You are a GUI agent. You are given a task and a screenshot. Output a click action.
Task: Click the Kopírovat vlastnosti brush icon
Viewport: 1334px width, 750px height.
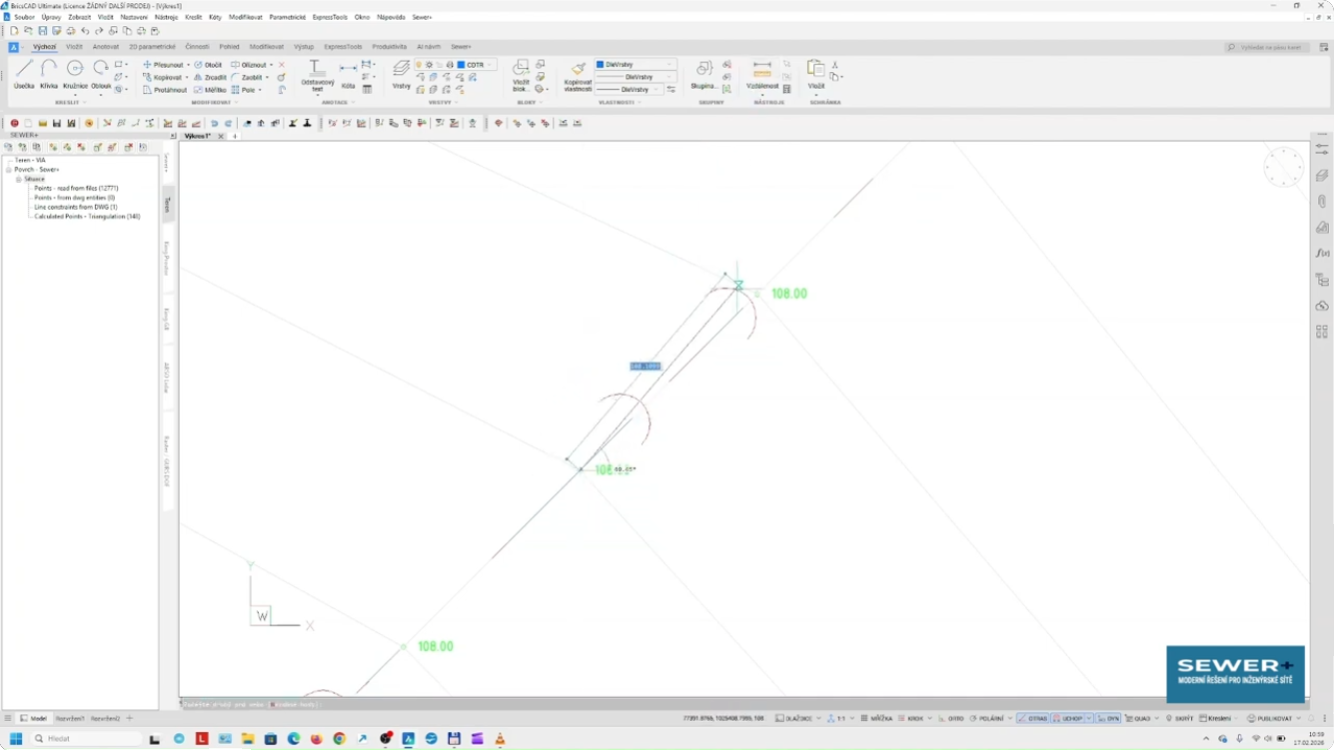[x=578, y=74]
